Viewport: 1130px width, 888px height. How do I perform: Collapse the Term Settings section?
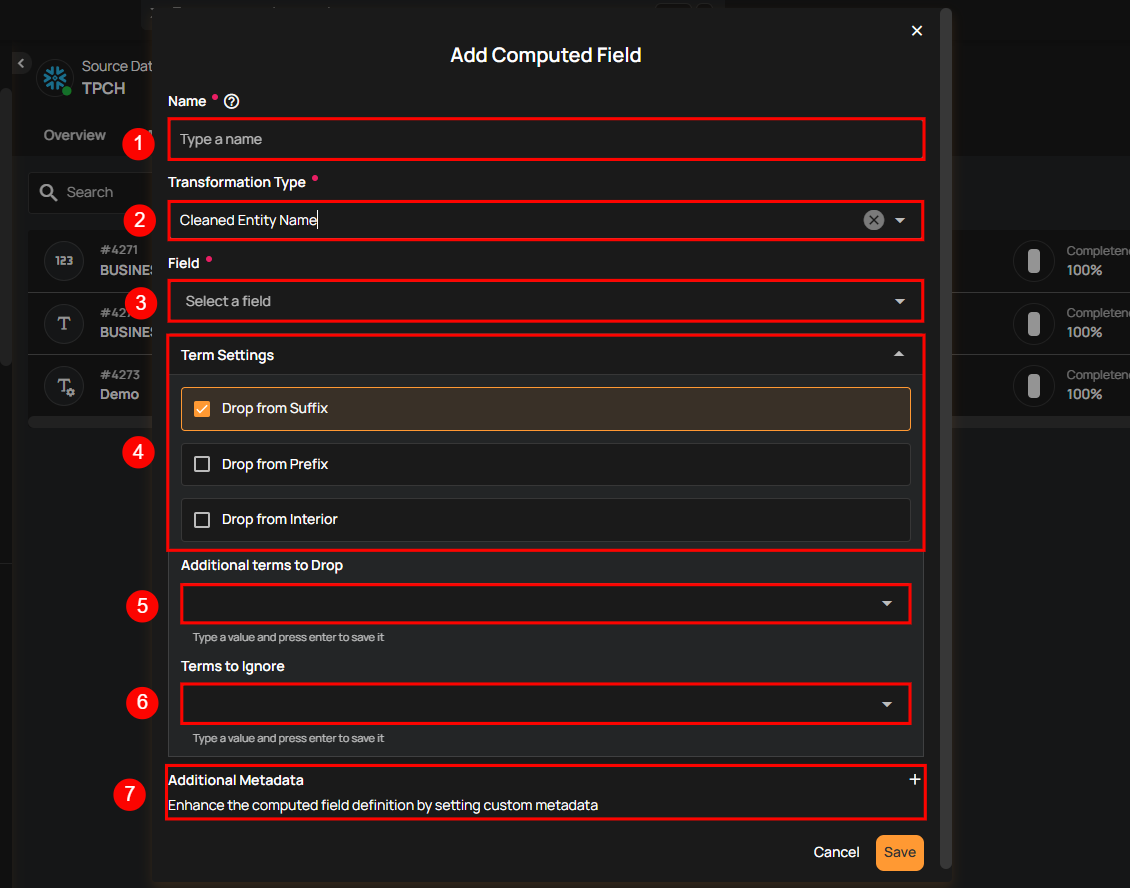tap(899, 355)
